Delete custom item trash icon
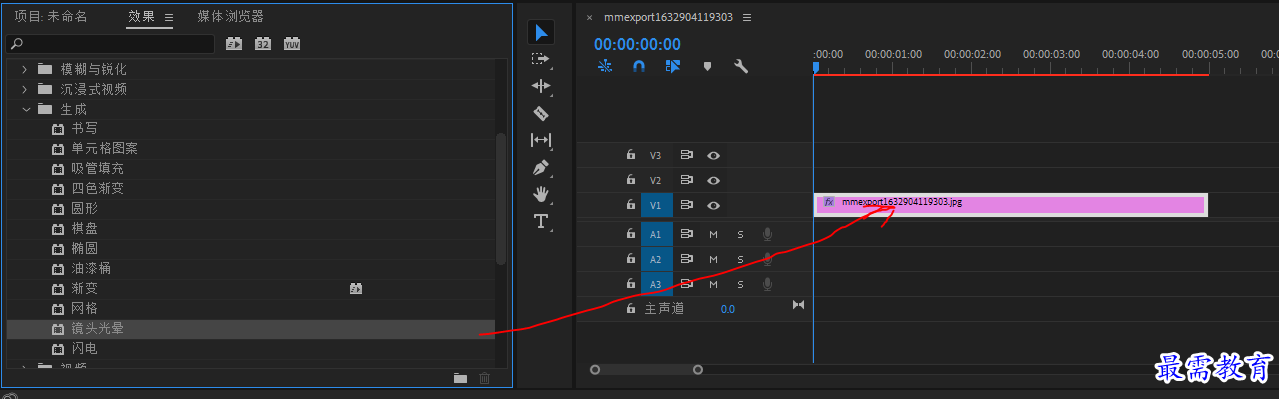 (x=485, y=378)
